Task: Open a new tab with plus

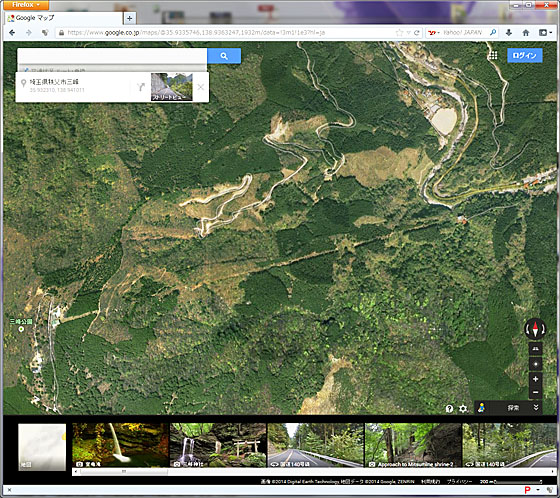Action: pyautogui.click(x=130, y=18)
